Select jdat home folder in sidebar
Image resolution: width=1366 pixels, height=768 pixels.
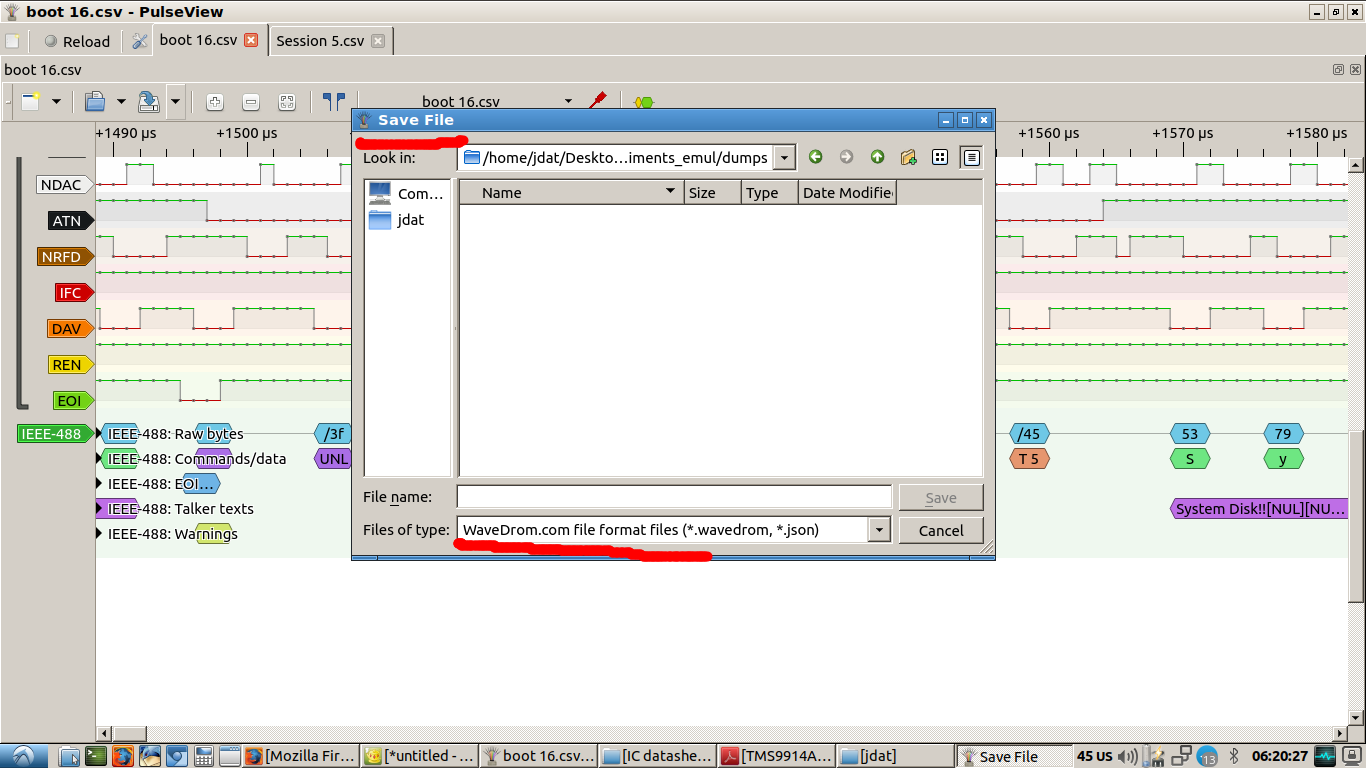pyautogui.click(x=408, y=220)
